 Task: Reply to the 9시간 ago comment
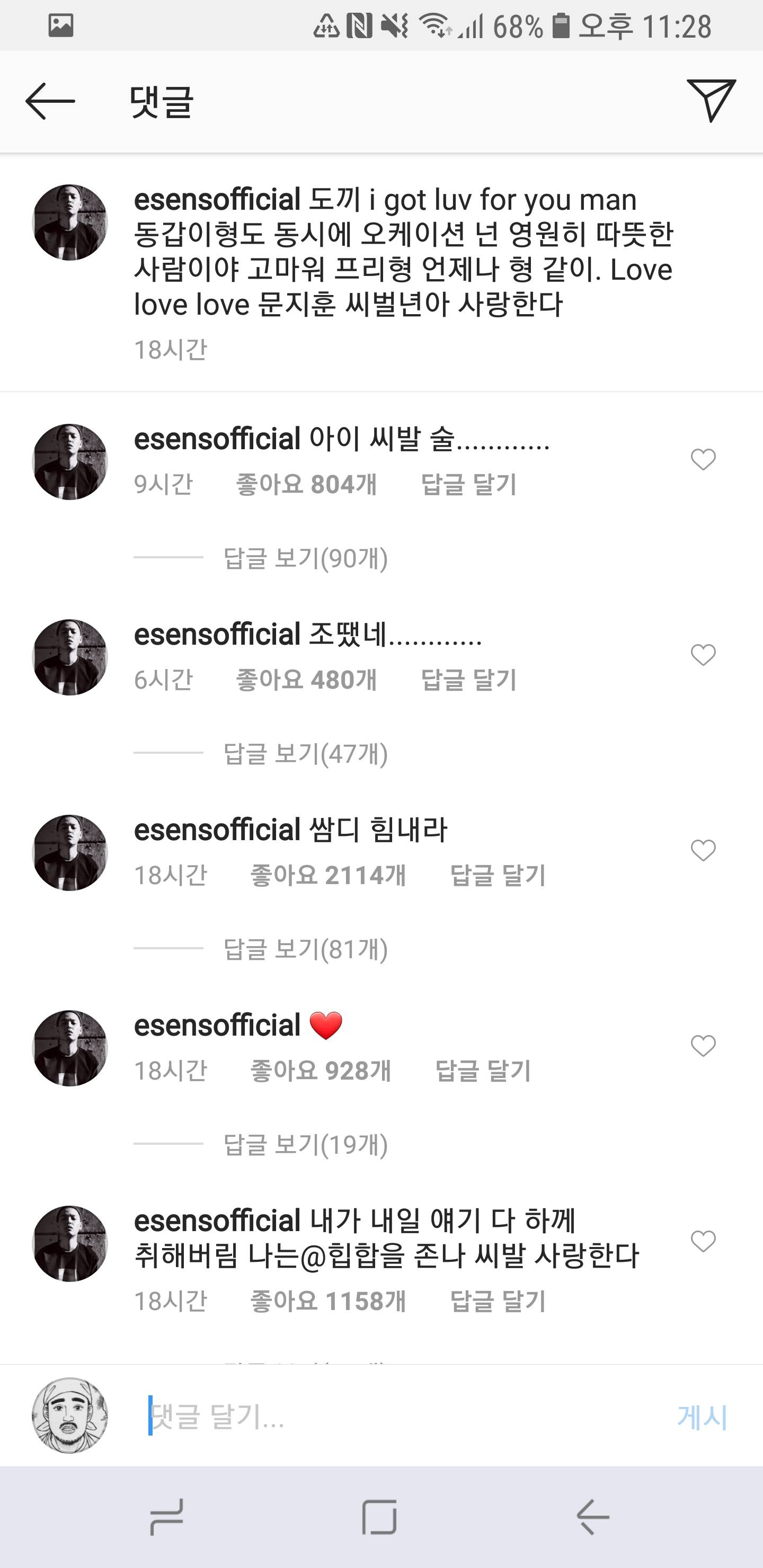(468, 485)
